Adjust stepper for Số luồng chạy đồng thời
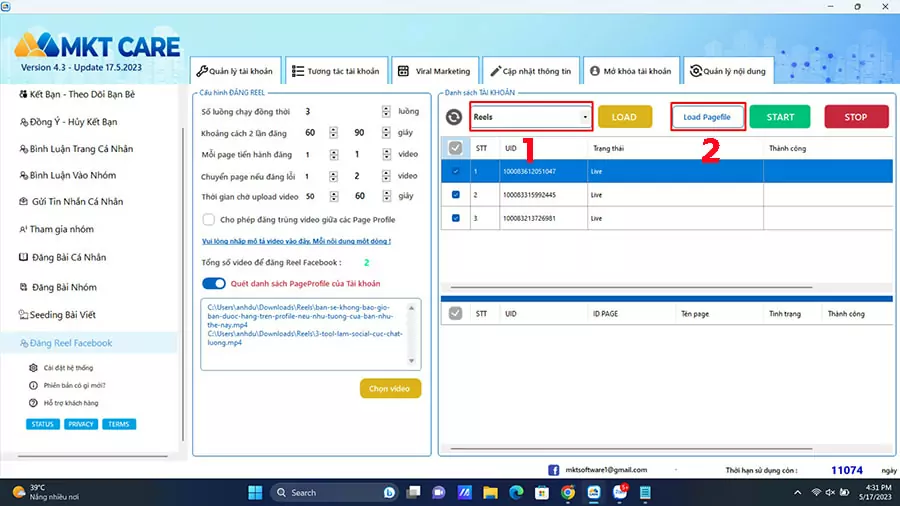The width and height of the screenshot is (900, 506). pyautogui.click(x=386, y=111)
